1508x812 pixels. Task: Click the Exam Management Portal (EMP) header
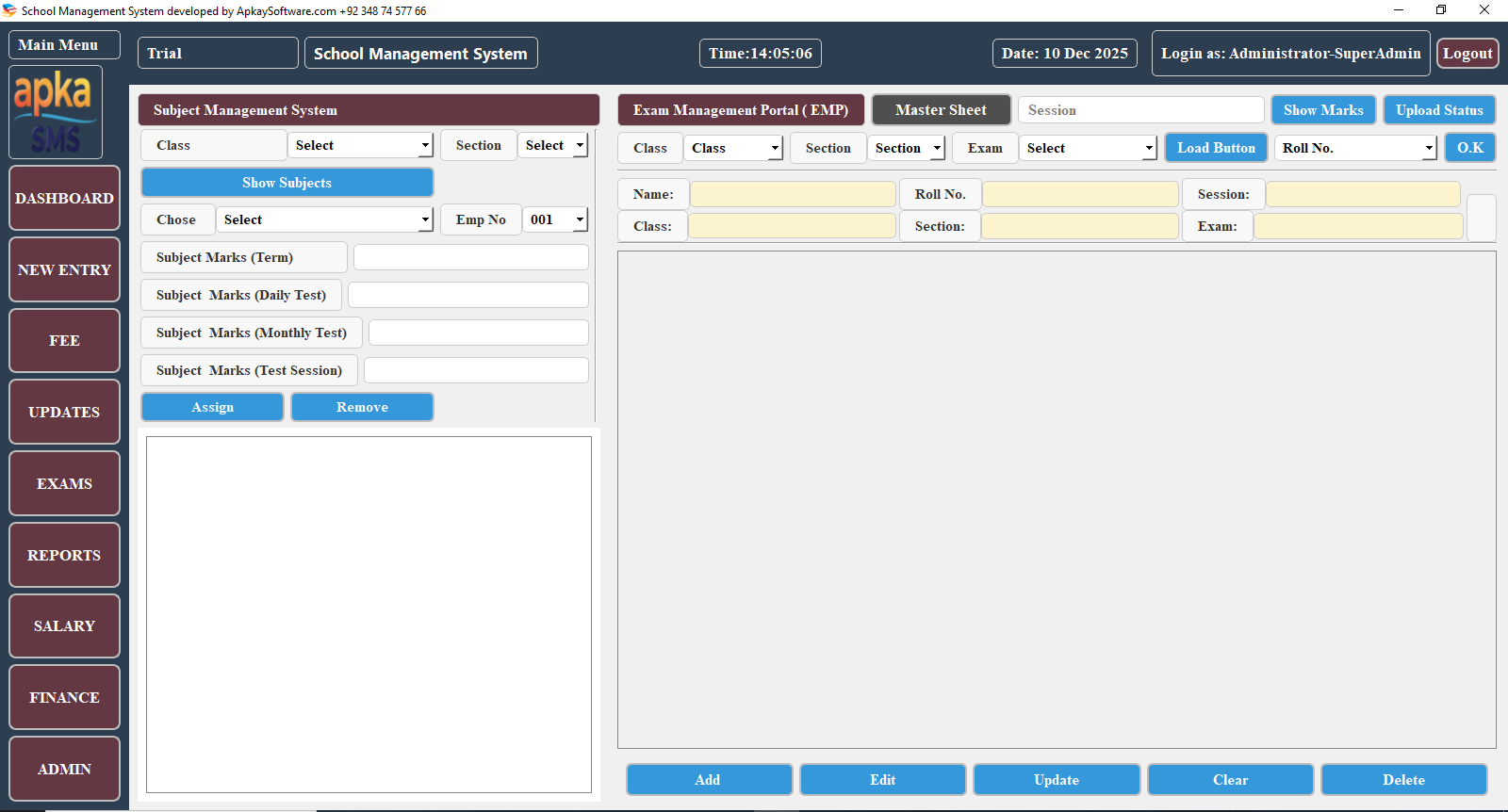coord(741,110)
